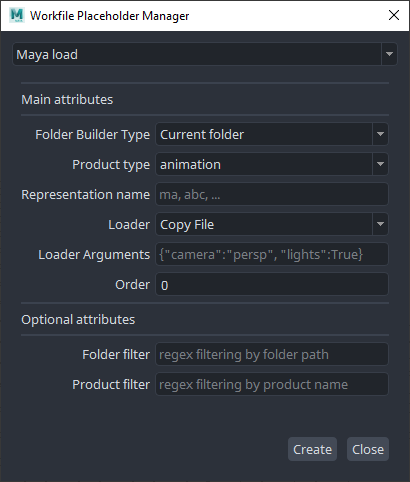Viewport: 410px width, 482px height.
Task: Click the Create button
Action: [312, 449]
